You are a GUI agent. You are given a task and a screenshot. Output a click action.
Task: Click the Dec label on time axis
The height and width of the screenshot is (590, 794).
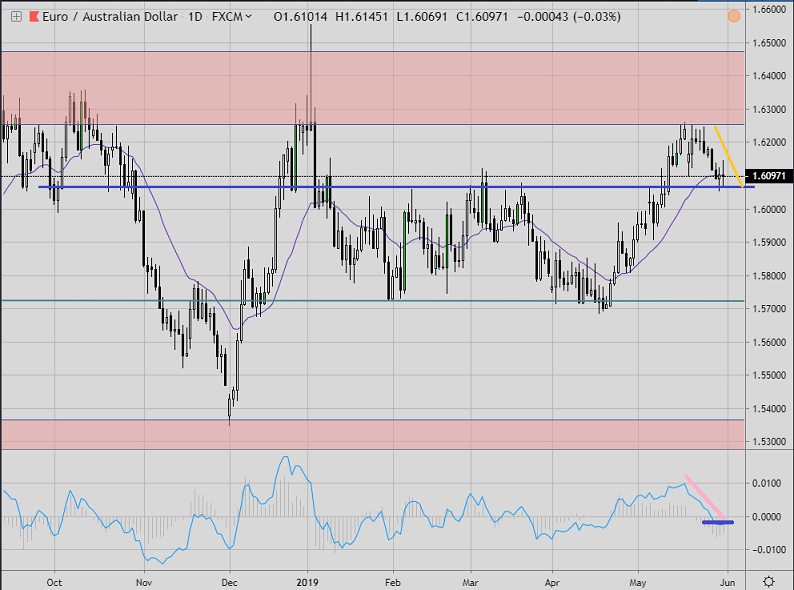click(x=229, y=582)
